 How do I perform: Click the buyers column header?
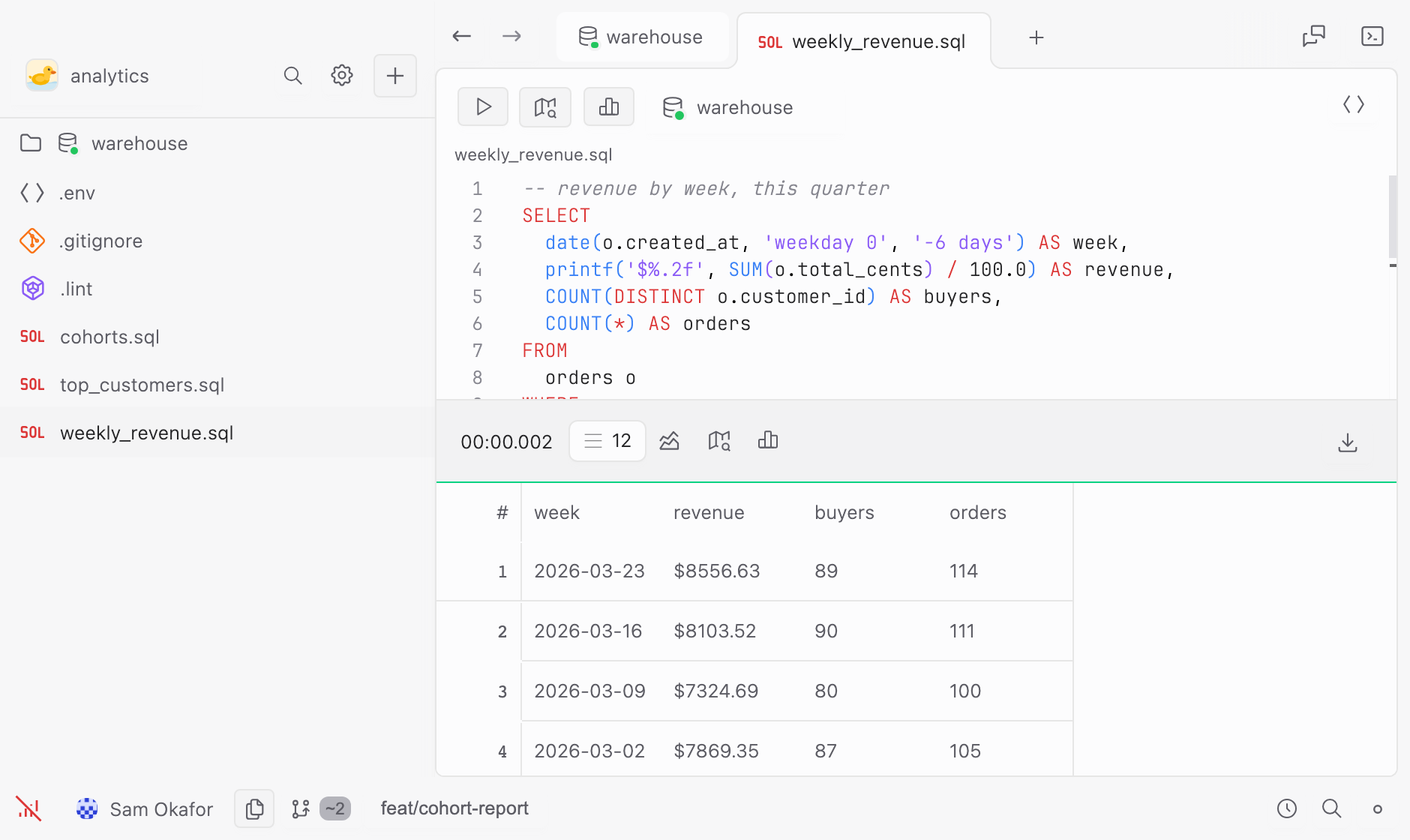(x=844, y=513)
